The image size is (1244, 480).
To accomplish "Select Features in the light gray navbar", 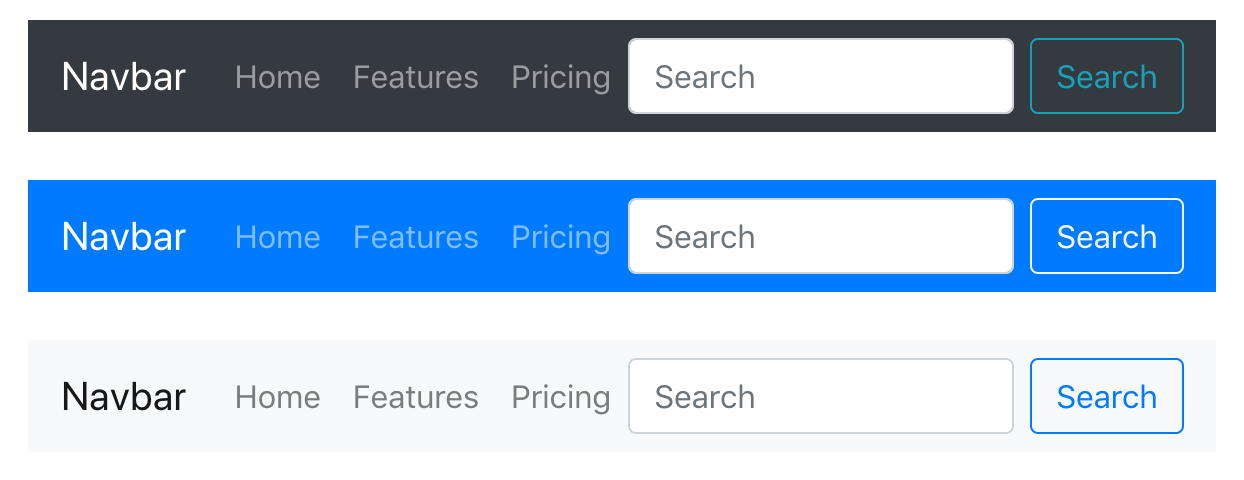I will point(415,397).
